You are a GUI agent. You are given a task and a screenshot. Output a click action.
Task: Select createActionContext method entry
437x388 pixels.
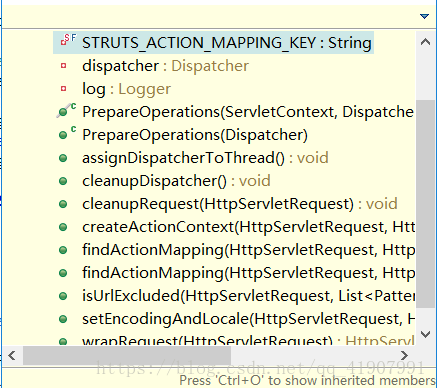248,227
